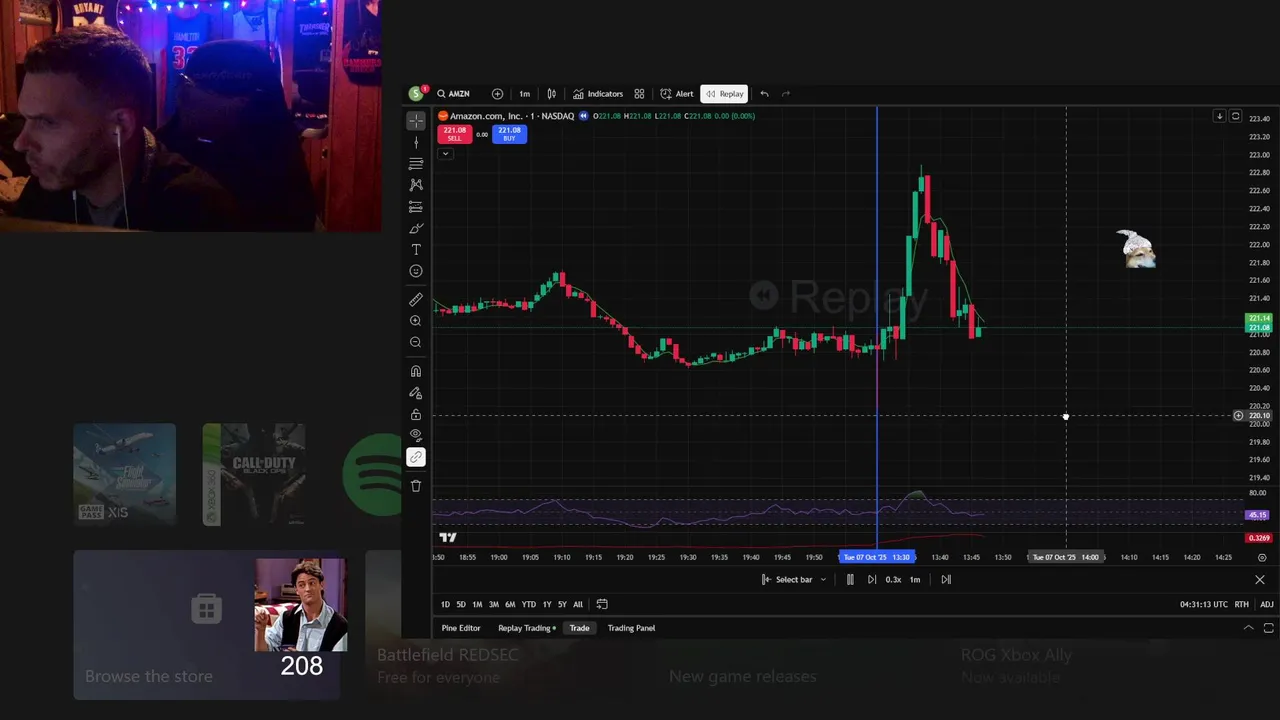Click the pane move-down arrow icon
This screenshot has width=1280, height=720.
(x=1219, y=116)
